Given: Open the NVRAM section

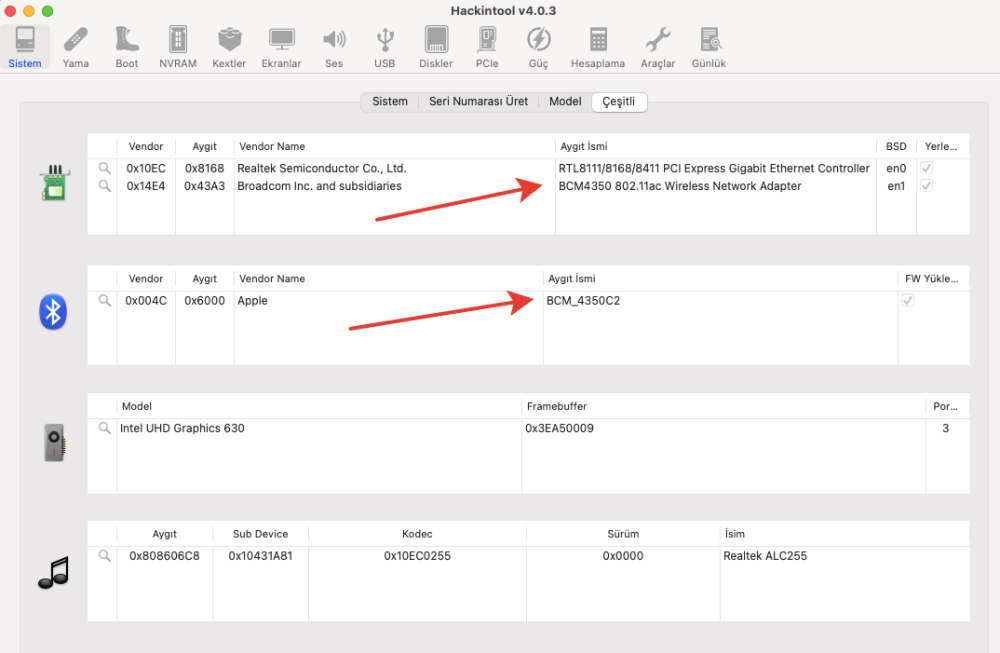Looking at the screenshot, I should pos(178,47).
